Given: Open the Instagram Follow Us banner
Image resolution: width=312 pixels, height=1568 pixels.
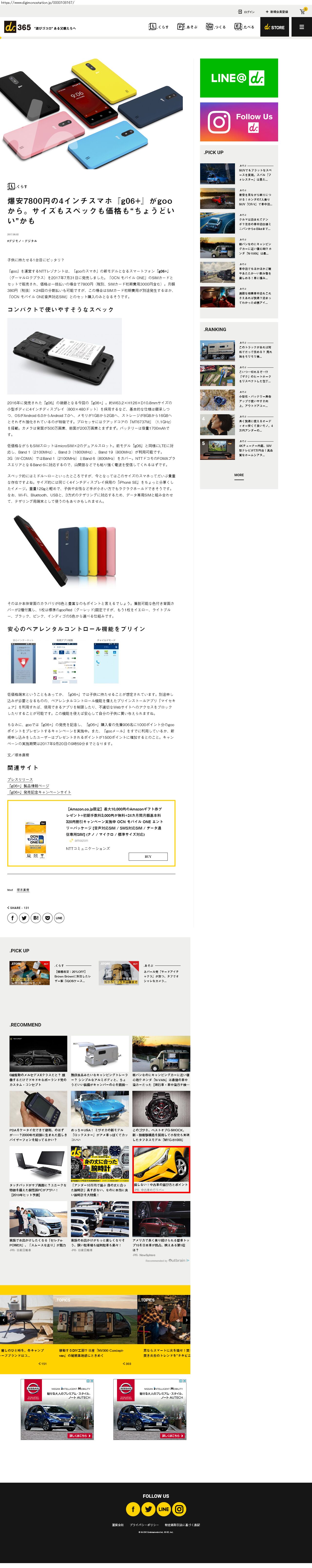Looking at the screenshot, I should tap(239, 122).
